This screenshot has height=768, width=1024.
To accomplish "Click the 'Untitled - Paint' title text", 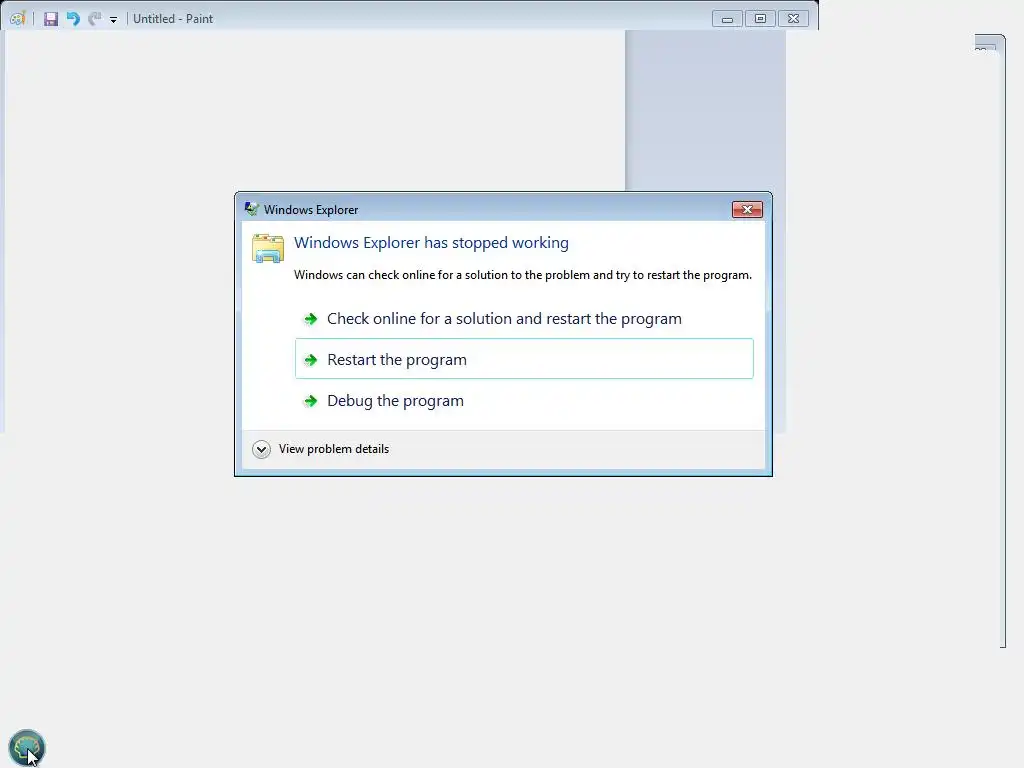I will [173, 19].
